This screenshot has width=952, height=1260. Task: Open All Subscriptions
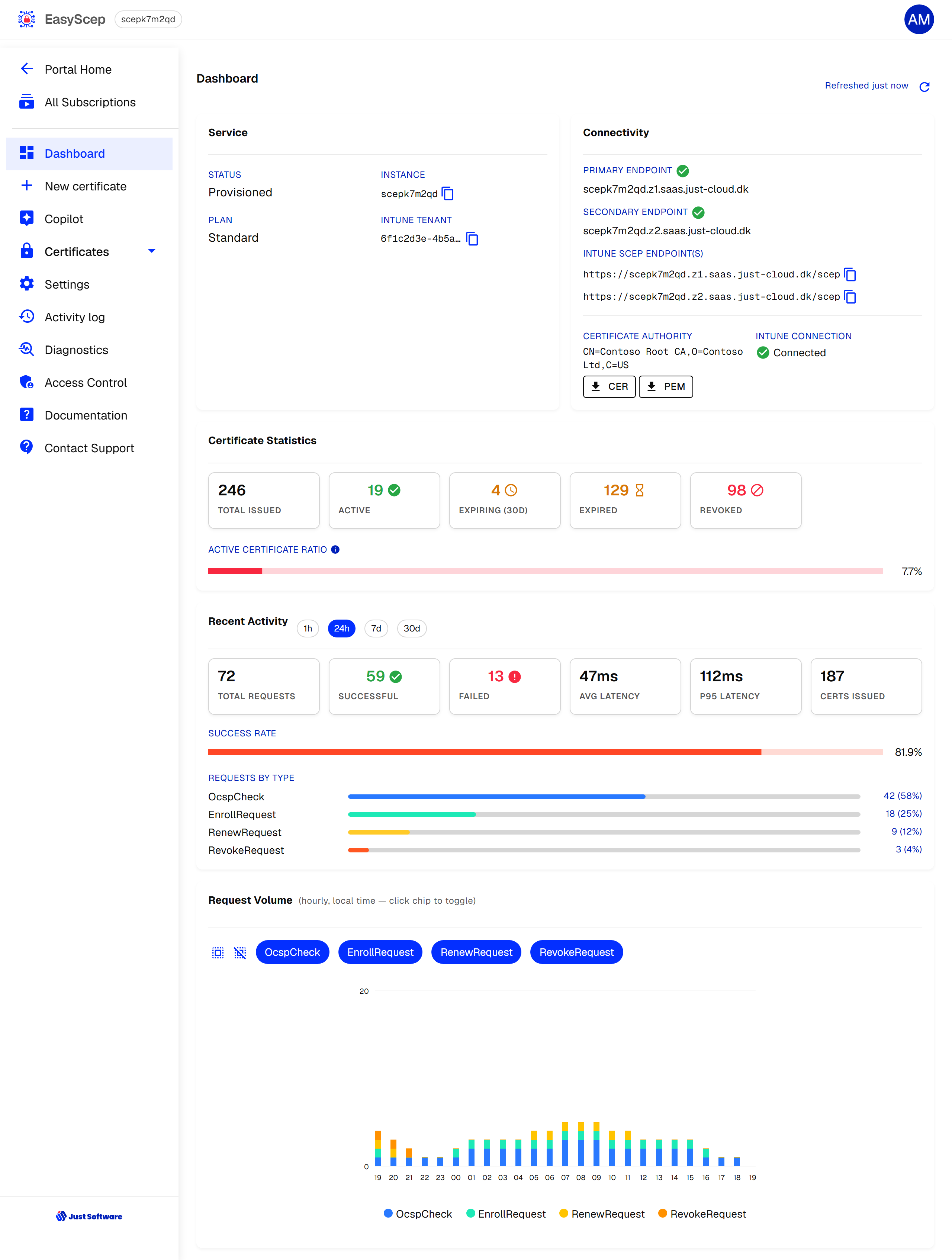(x=89, y=102)
